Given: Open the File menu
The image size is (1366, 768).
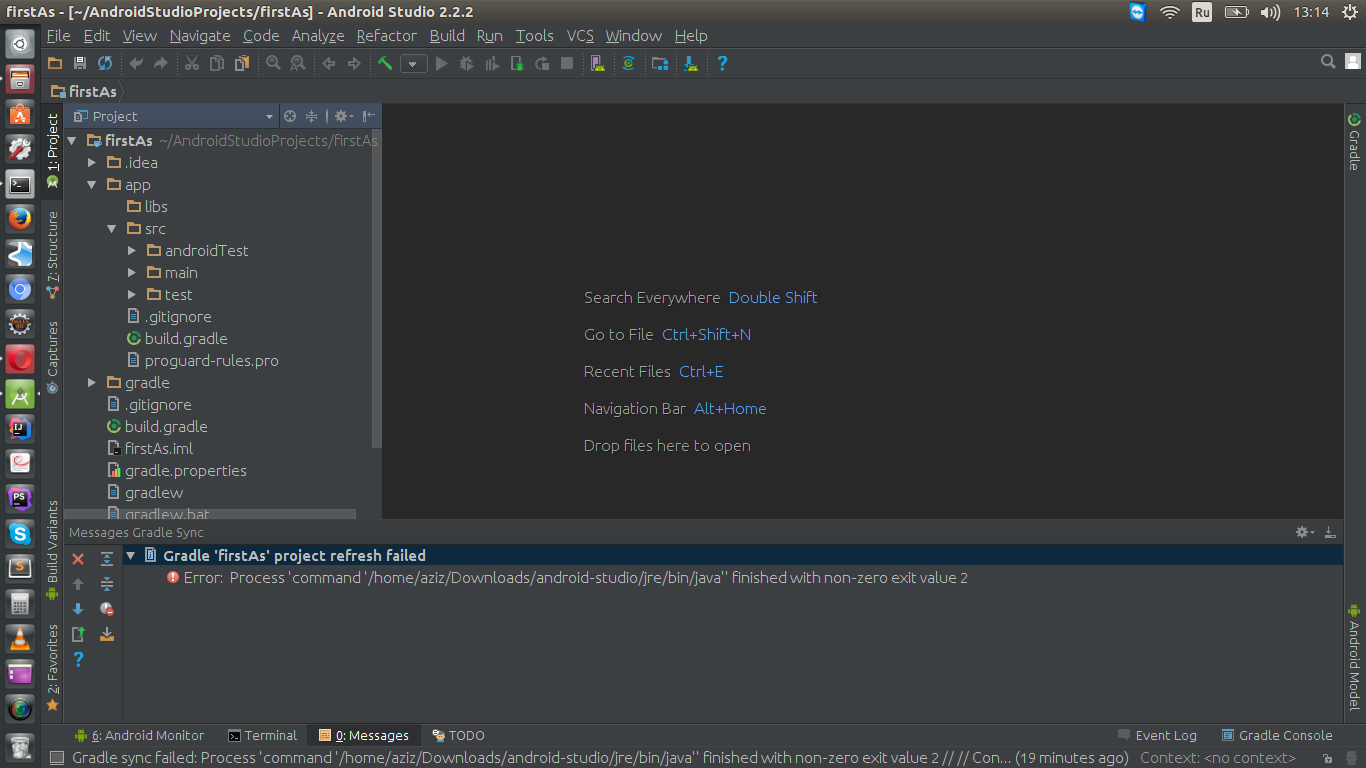Looking at the screenshot, I should [59, 36].
